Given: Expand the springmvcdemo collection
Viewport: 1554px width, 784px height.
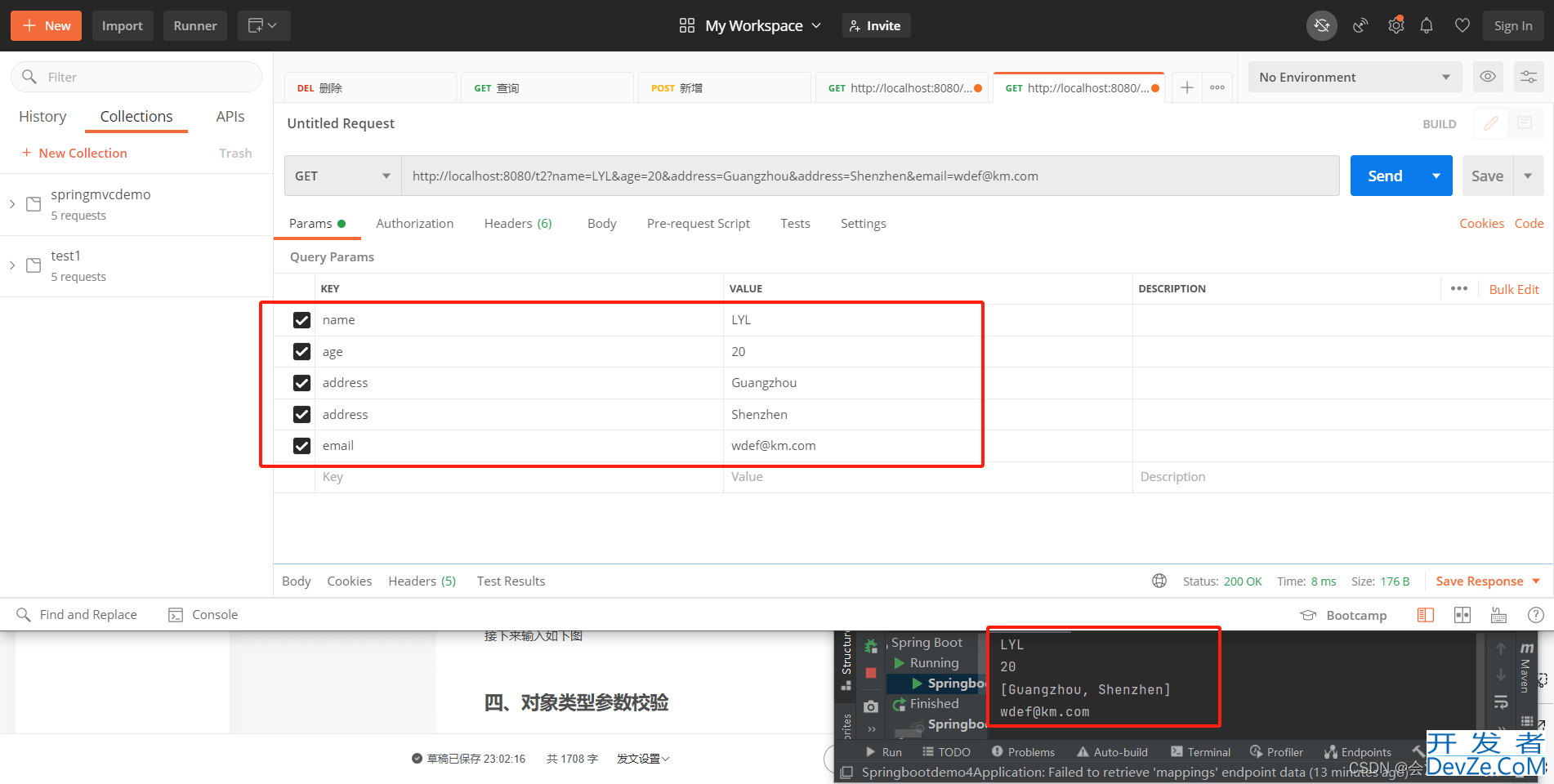Looking at the screenshot, I should click(x=12, y=204).
